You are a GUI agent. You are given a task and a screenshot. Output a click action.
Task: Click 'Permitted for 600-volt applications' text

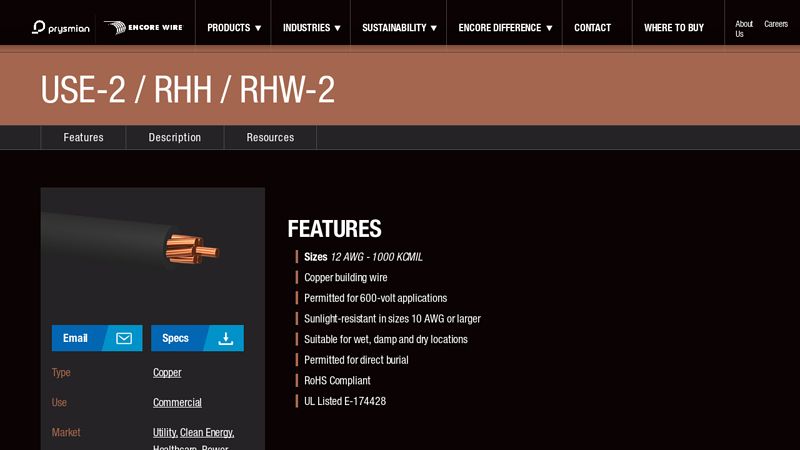pos(376,298)
